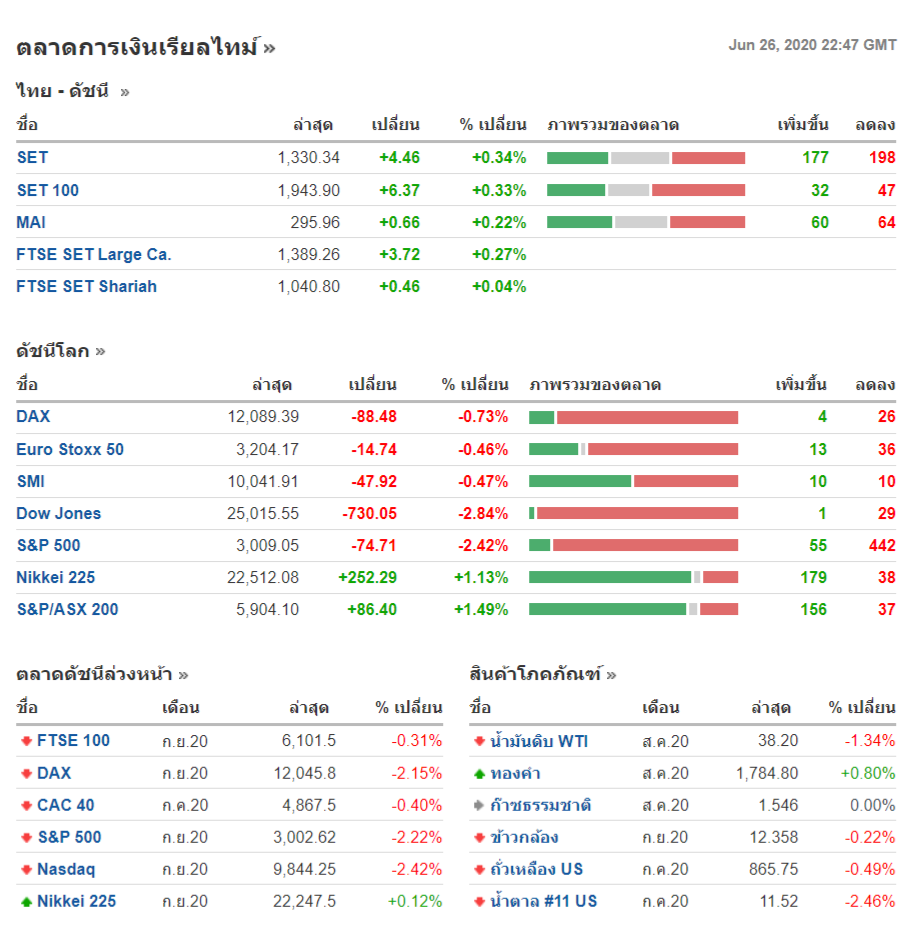The width and height of the screenshot is (908, 940).
Task: Click the Nikkei 225 advancers count 179
Action: [813, 578]
